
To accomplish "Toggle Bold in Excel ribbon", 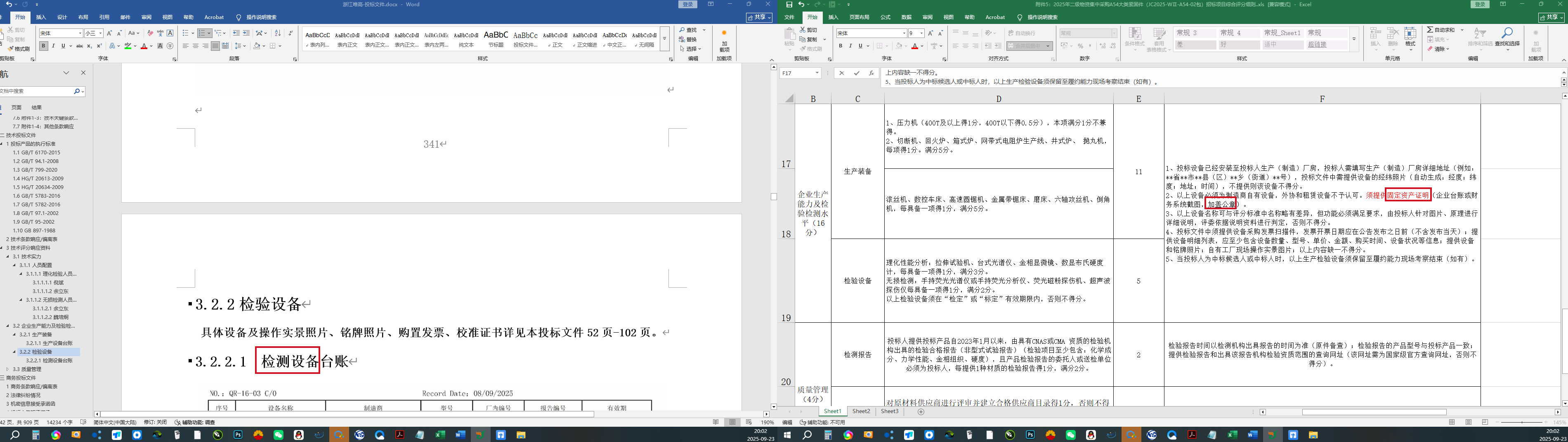I will coord(841,46).
